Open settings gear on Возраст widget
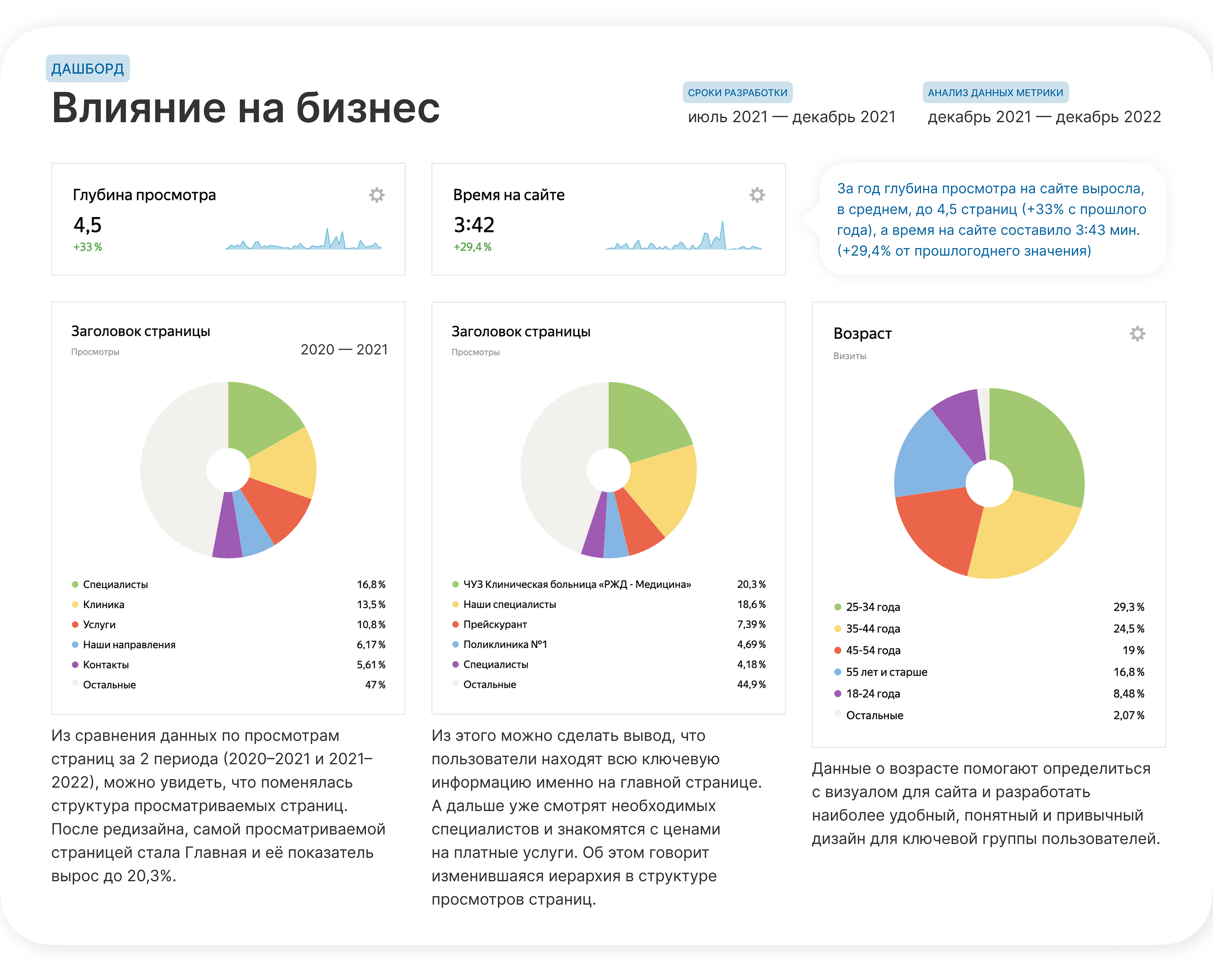Image resolution: width=1213 pixels, height=980 pixels. (1138, 334)
